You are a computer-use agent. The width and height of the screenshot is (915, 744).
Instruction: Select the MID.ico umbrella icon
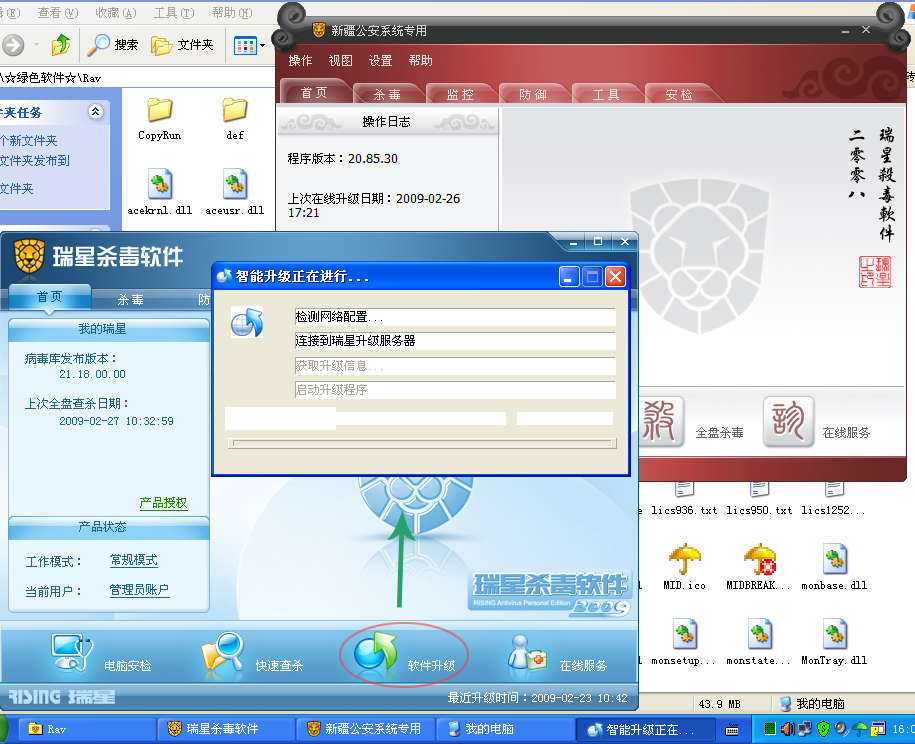684,559
